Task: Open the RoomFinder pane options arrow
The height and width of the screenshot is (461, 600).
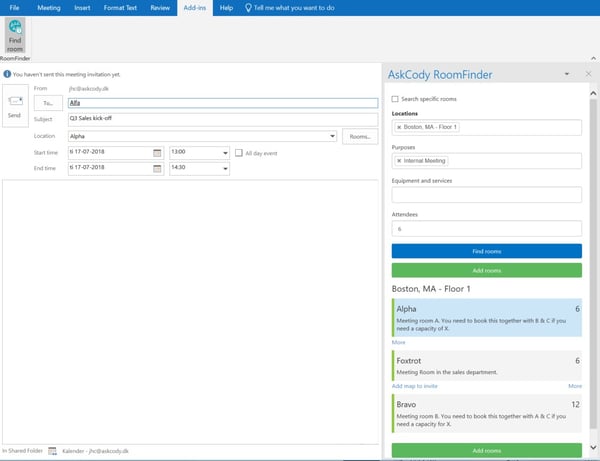Action: click(x=567, y=74)
